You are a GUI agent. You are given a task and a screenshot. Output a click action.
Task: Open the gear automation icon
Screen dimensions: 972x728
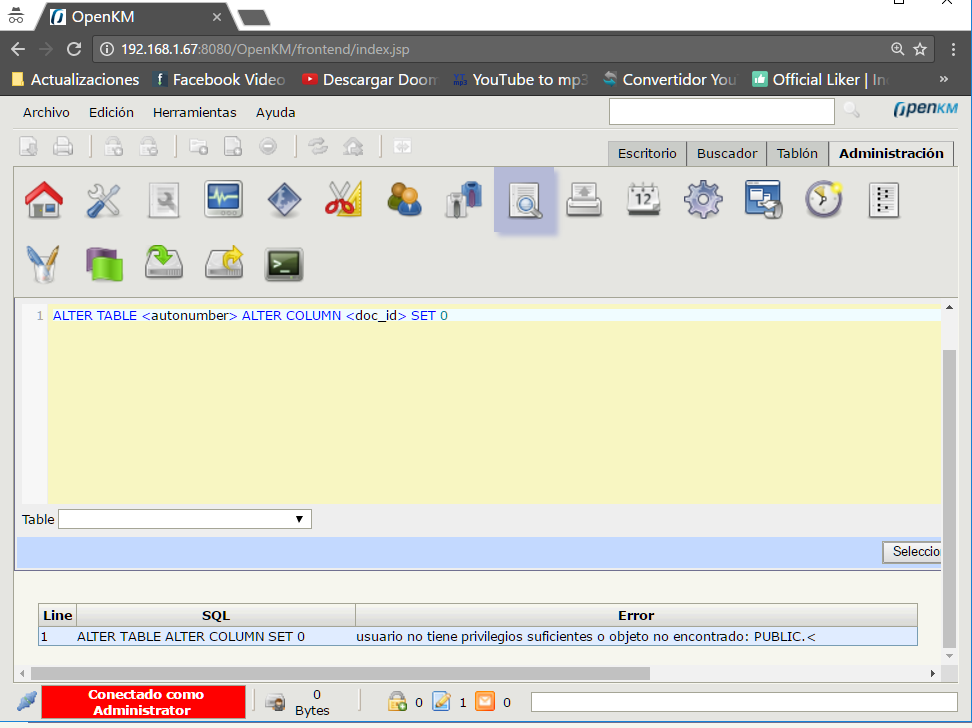(703, 200)
